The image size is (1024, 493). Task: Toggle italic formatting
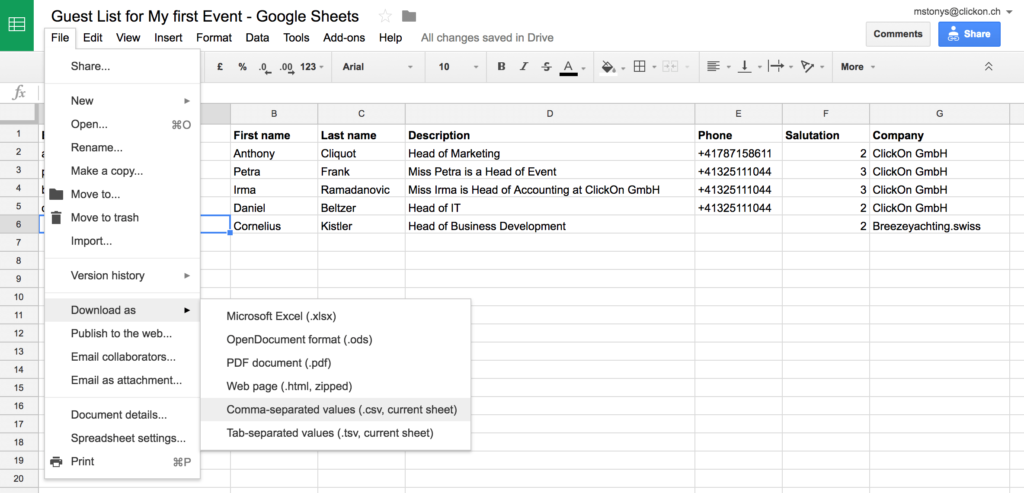pyautogui.click(x=523, y=67)
